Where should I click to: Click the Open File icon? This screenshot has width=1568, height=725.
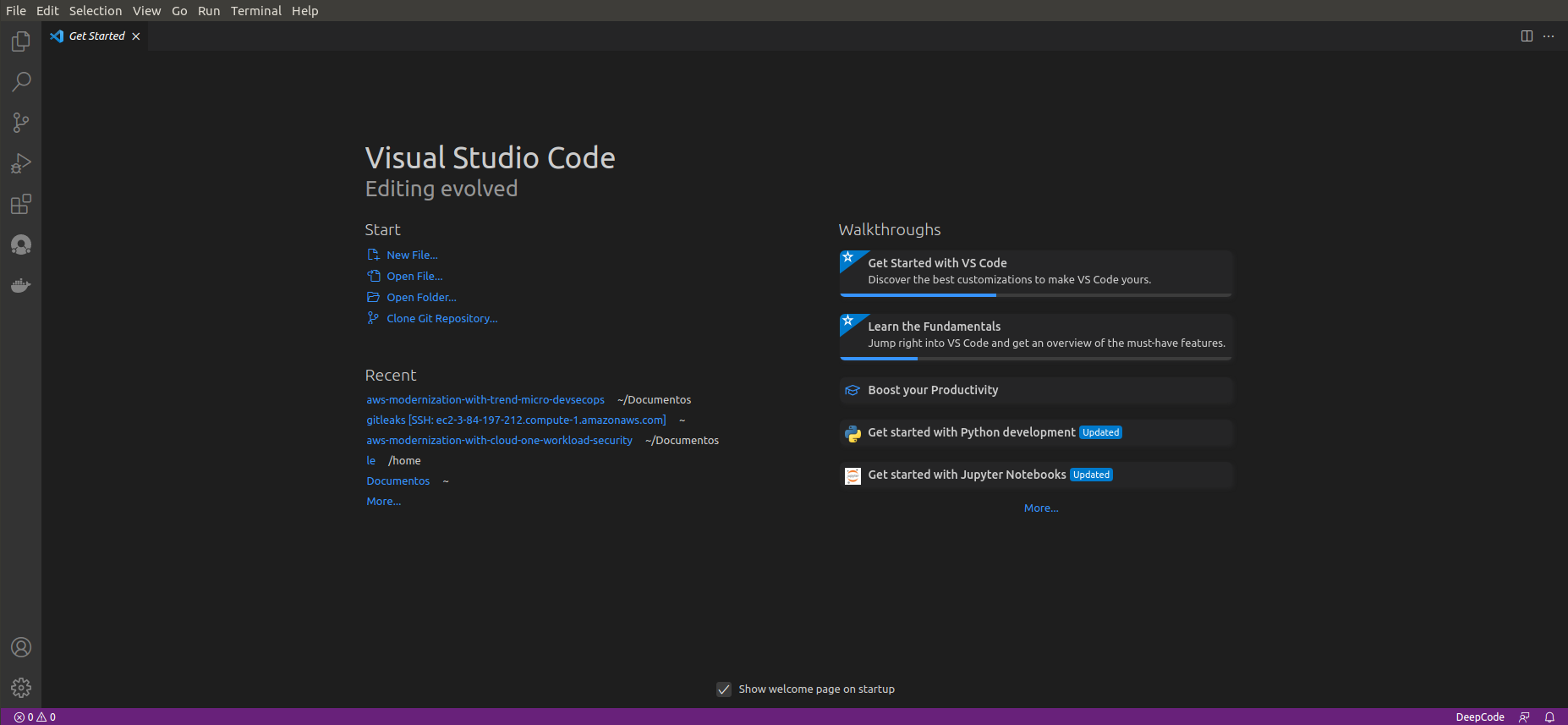click(373, 276)
